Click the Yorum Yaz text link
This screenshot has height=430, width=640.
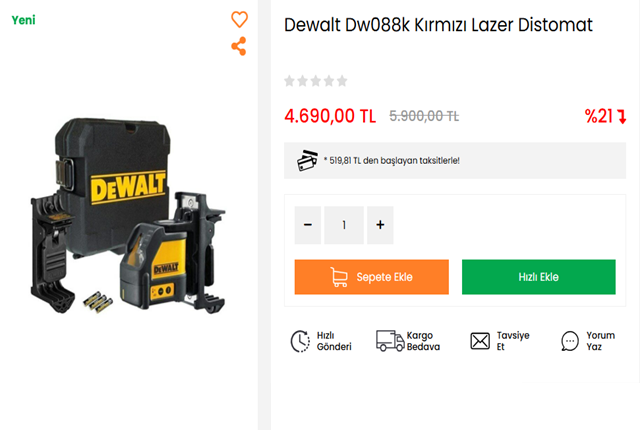coord(600,341)
